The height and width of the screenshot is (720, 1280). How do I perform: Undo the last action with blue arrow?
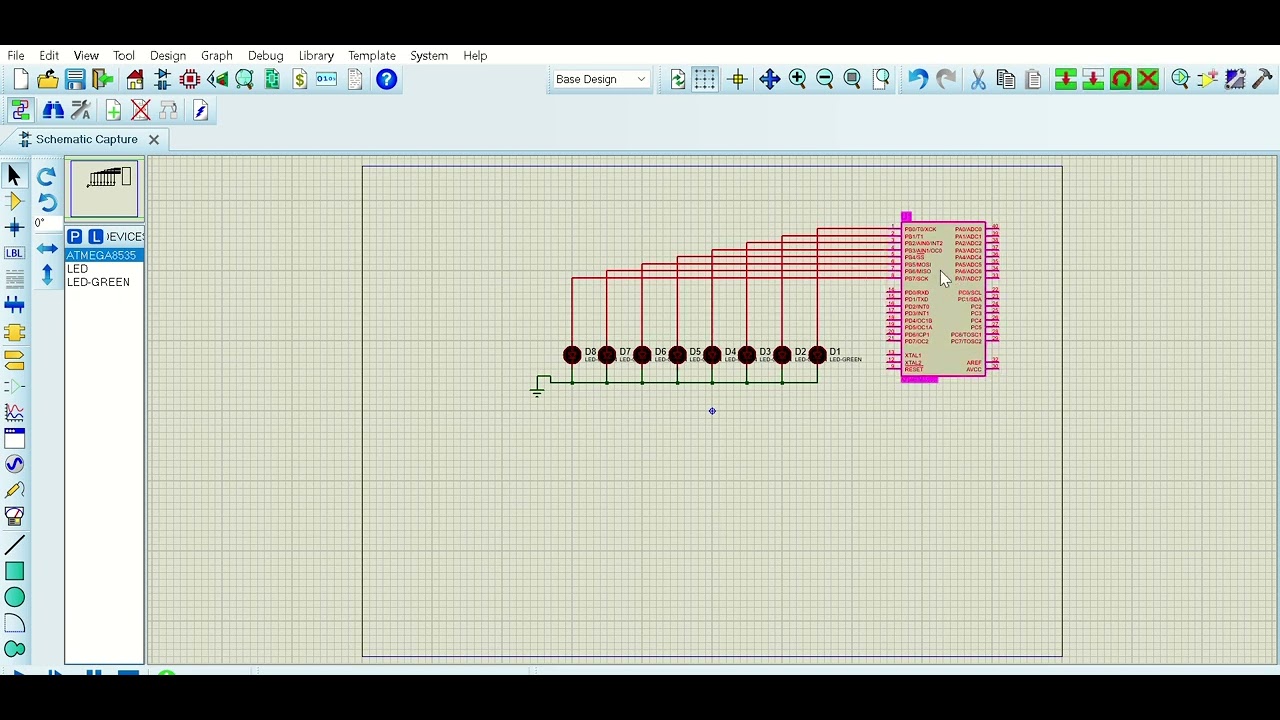point(917,80)
